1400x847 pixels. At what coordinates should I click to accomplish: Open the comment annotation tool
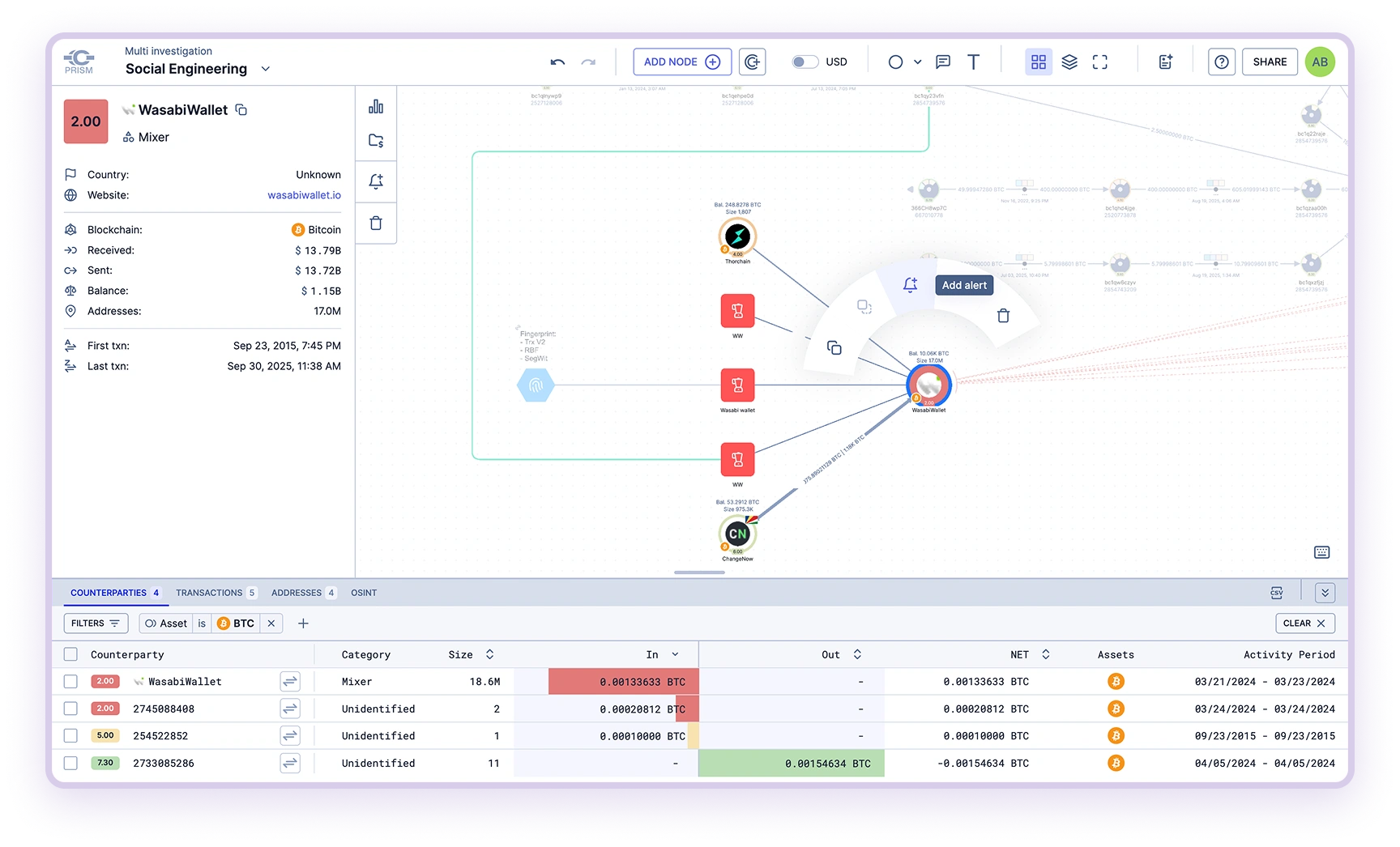(x=943, y=62)
